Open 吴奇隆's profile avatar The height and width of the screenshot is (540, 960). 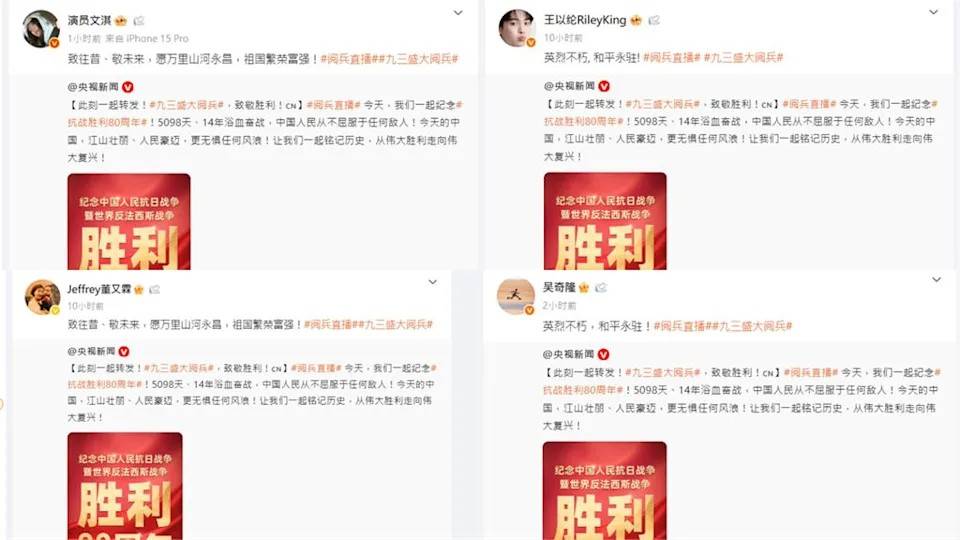pos(516,296)
